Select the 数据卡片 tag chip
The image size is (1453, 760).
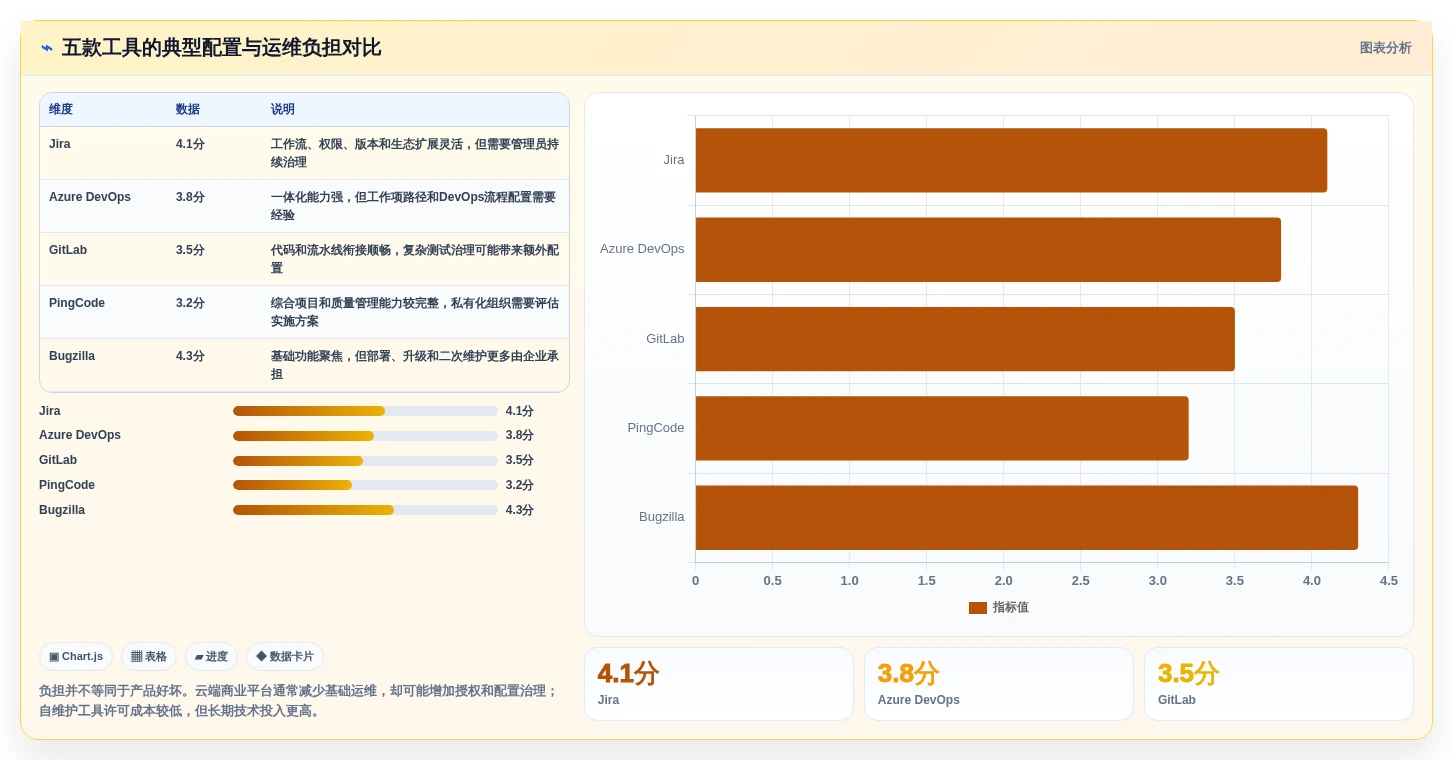(285, 657)
